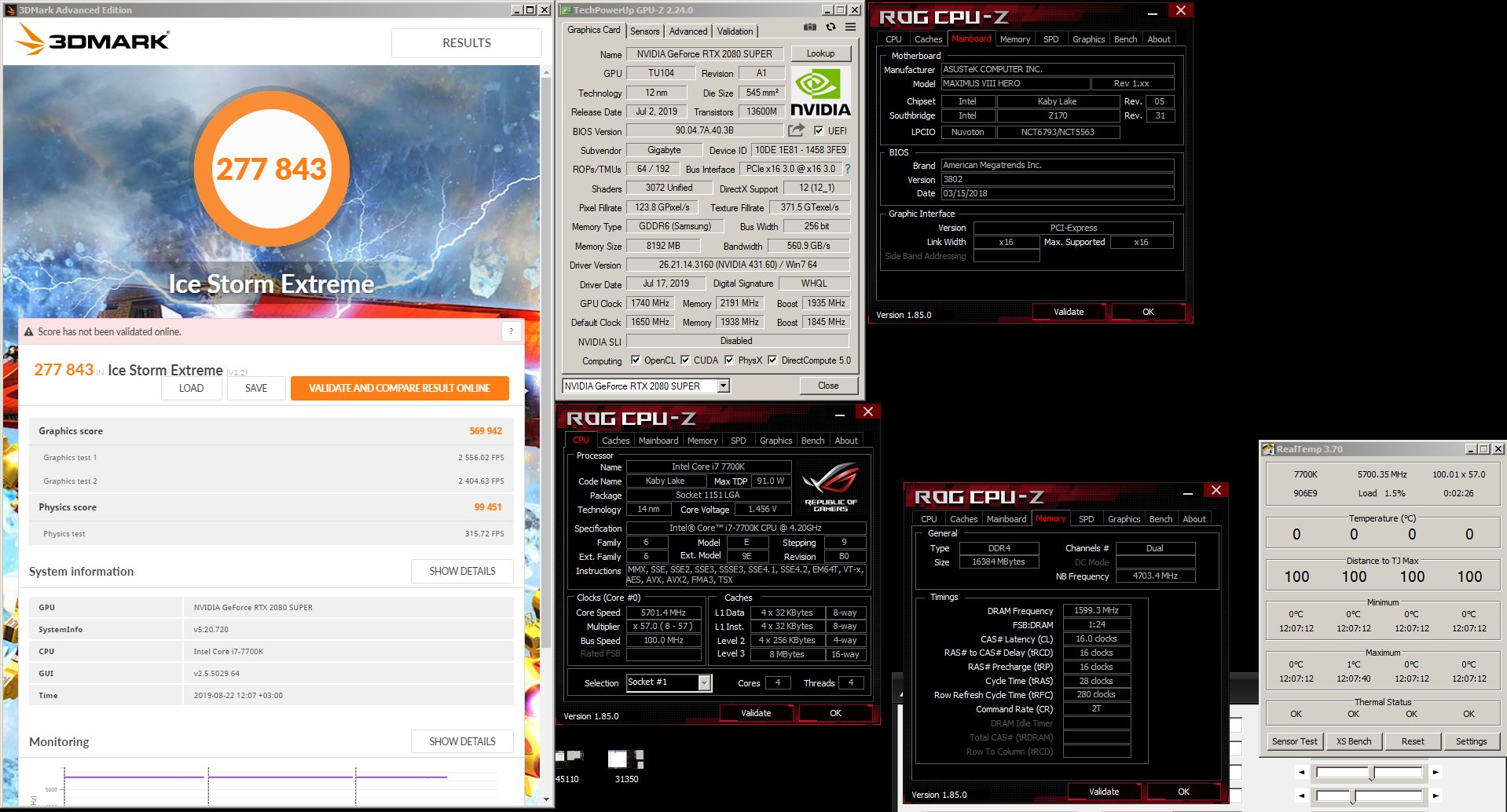Take a GPU-Z screenshot with camera icon
The height and width of the screenshot is (812, 1507).
click(x=809, y=27)
